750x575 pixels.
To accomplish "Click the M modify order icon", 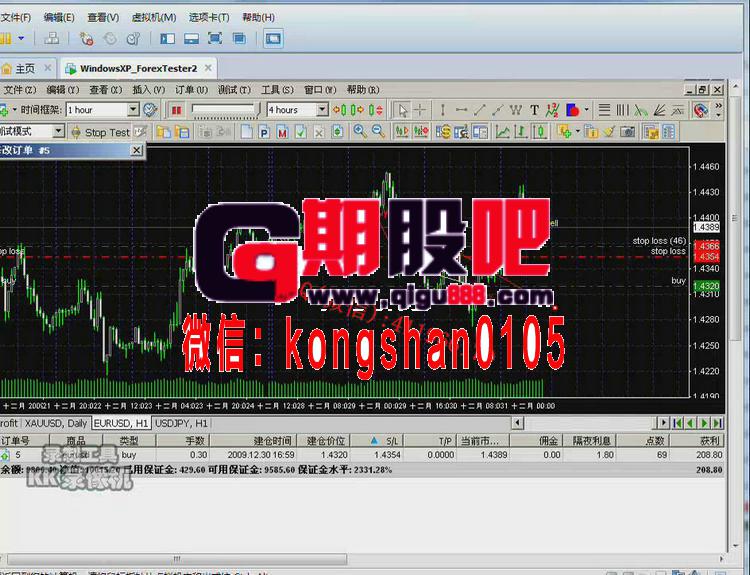I will point(282,132).
